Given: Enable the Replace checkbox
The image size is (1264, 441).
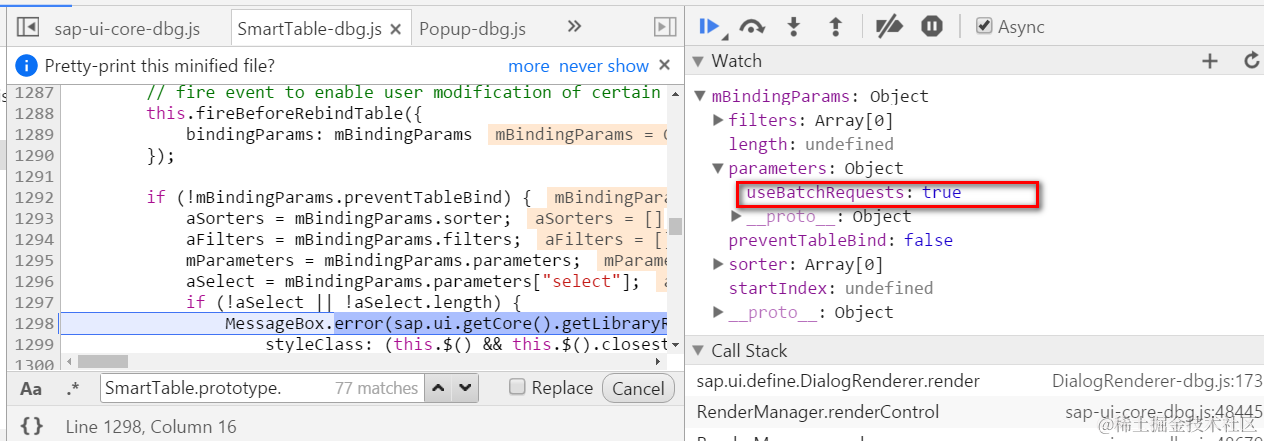Looking at the screenshot, I should pyautogui.click(x=517, y=388).
